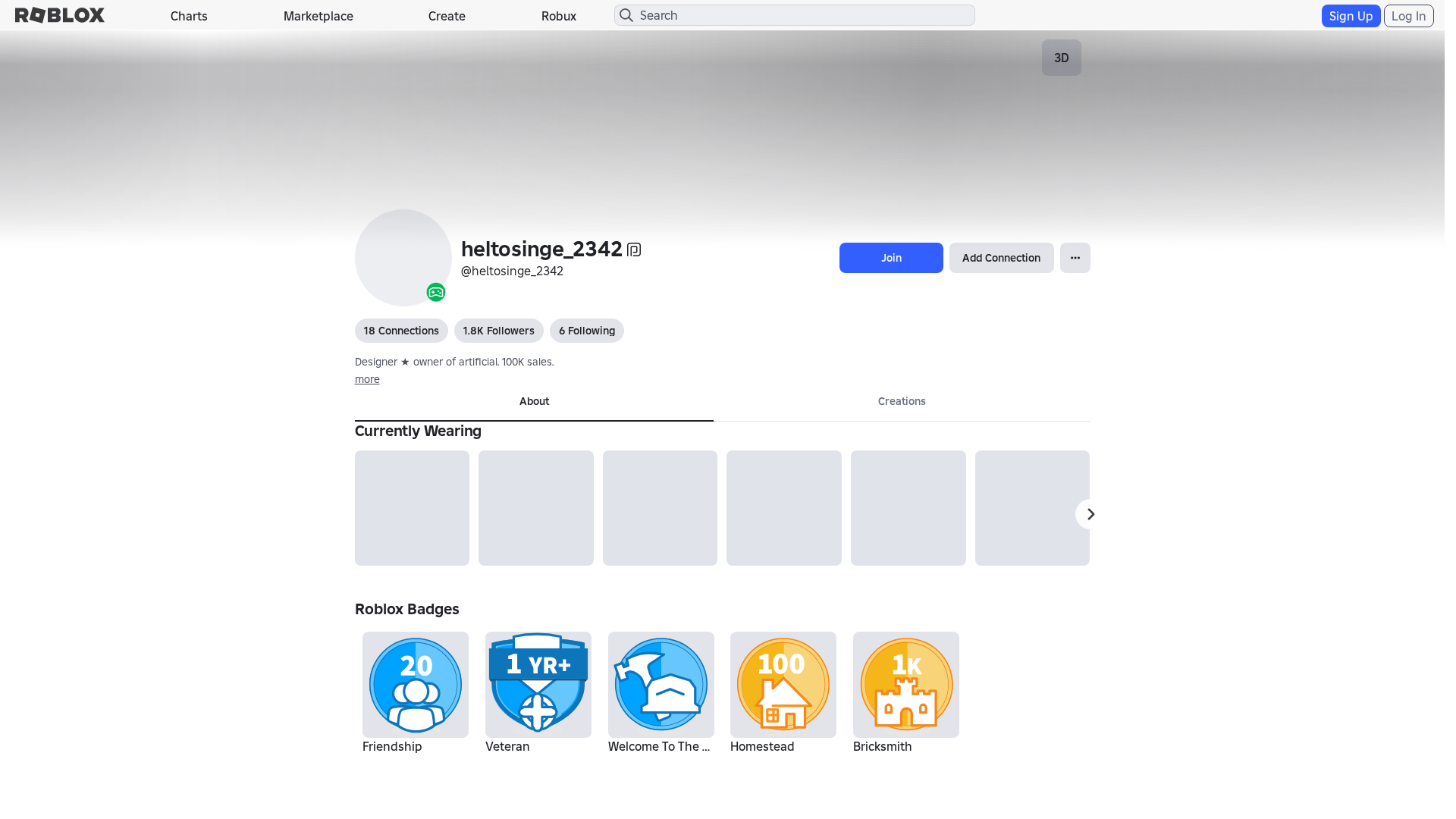The height and width of the screenshot is (819, 1456).
Task: Click the Homestead badge label
Action: click(762, 746)
